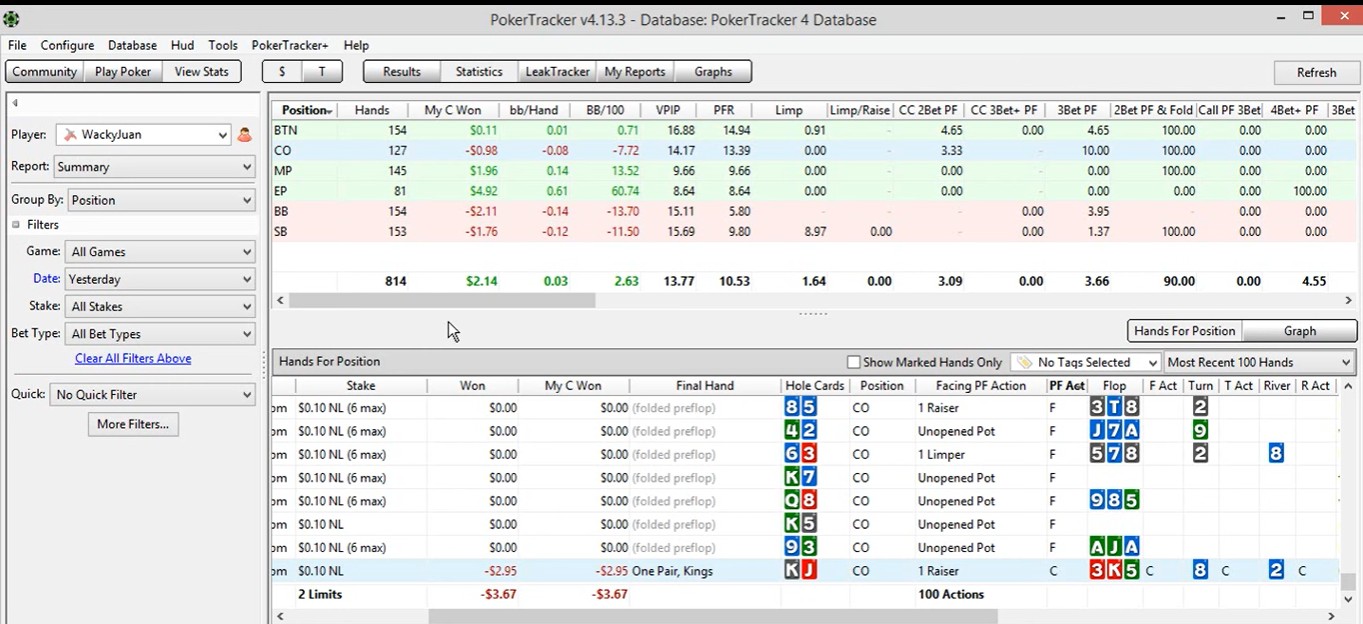1363x624 pixels.
Task: Click the PokerTracker logo in title bar
Action: [x=12, y=19]
